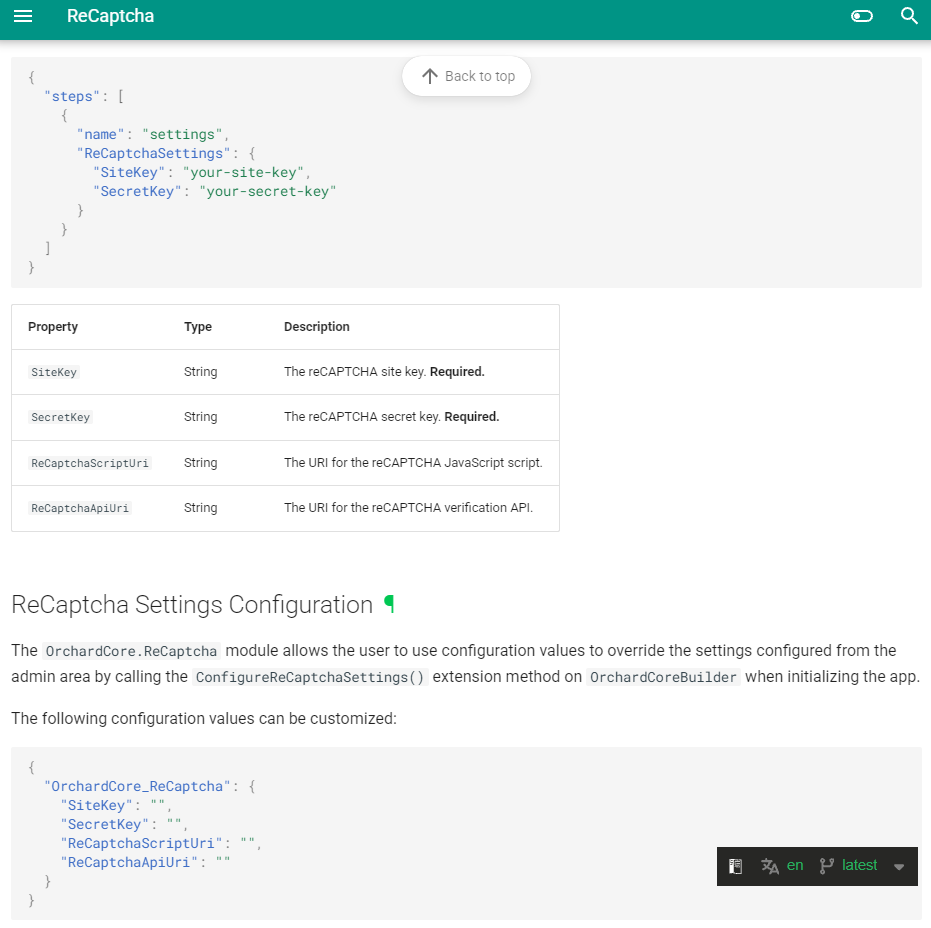
Task: Select the latest version label
Action: (x=859, y=866)
